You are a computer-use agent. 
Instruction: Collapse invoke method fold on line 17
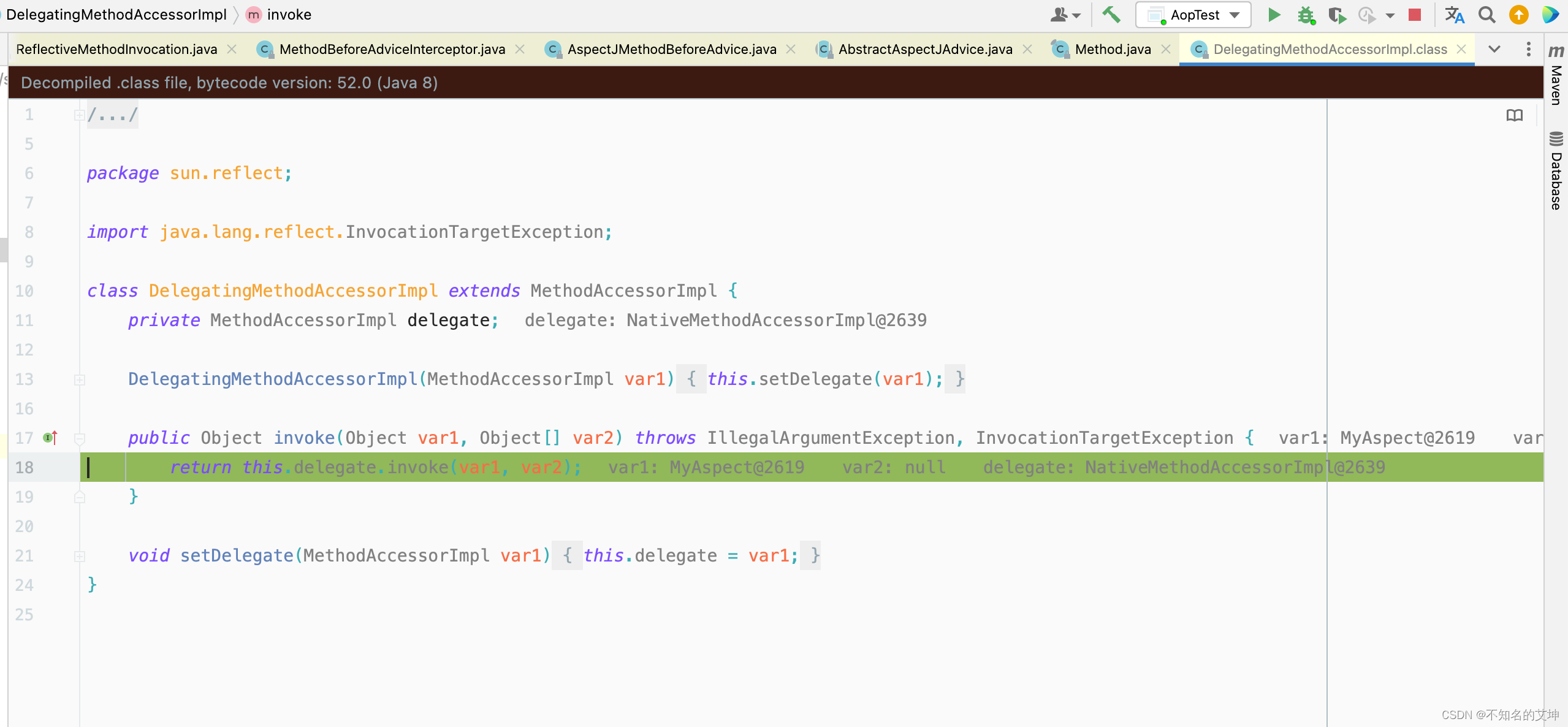[79, 438]
